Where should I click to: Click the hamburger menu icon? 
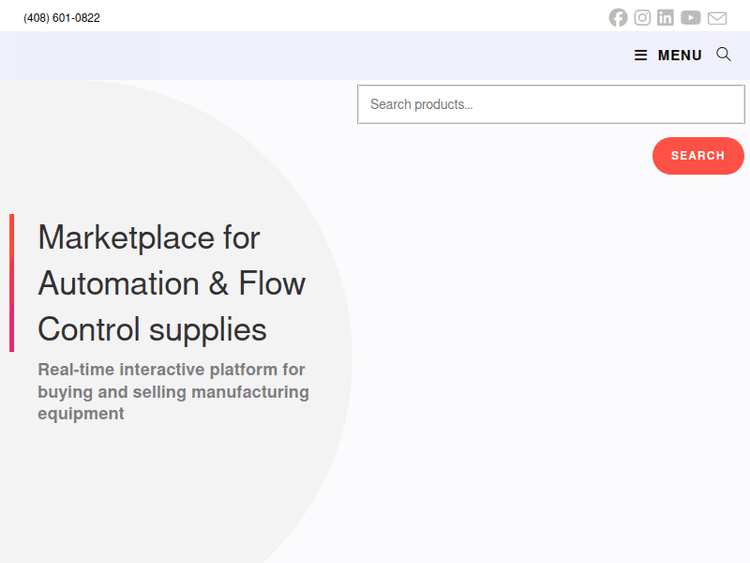click(x=641, y=56)
